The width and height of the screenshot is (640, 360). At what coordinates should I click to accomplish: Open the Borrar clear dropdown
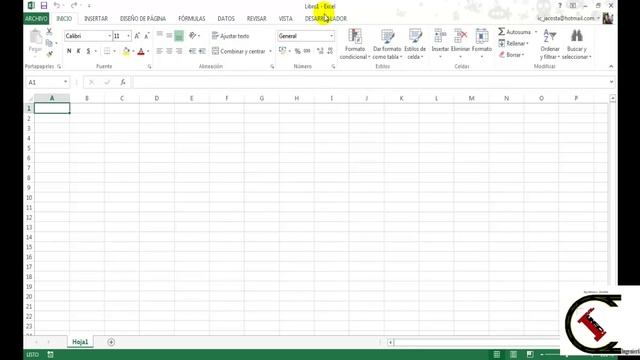click(x=511, y=54)
